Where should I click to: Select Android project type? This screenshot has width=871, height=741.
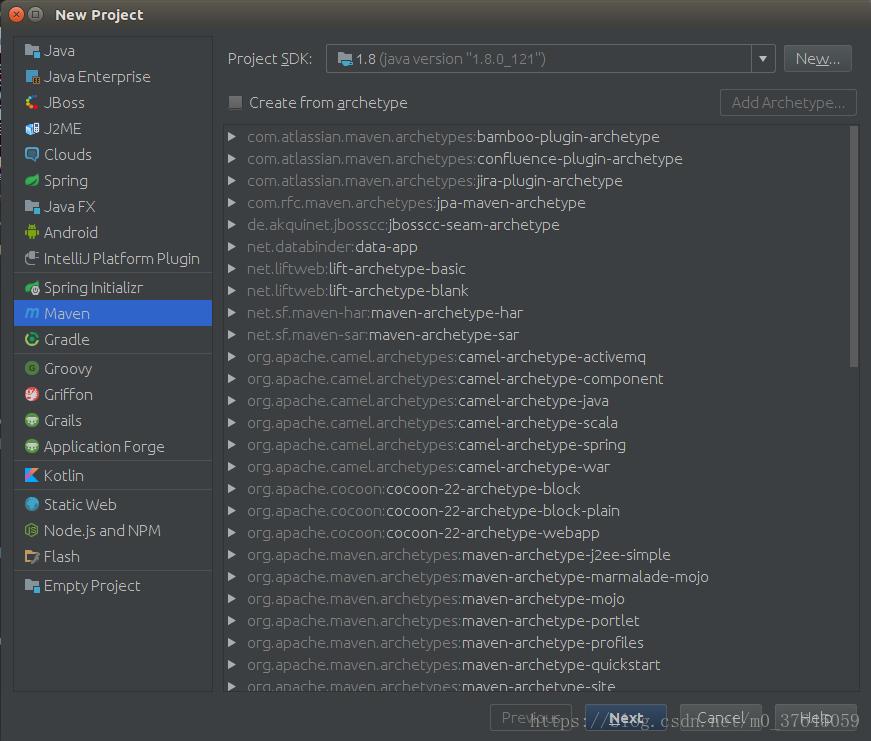(x=113, y=232)
